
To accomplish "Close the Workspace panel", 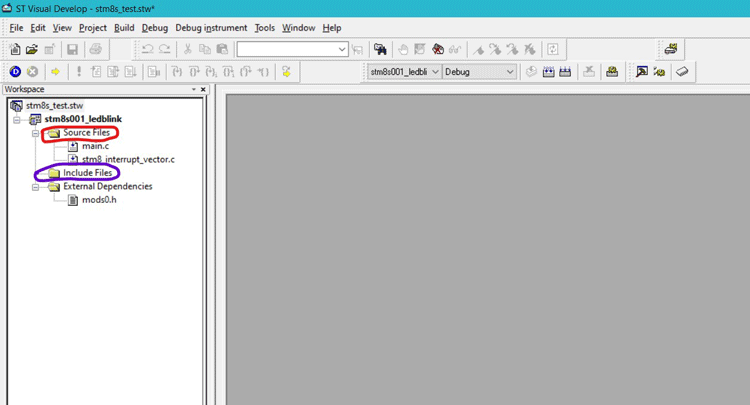I will click(x=203, y=89).
